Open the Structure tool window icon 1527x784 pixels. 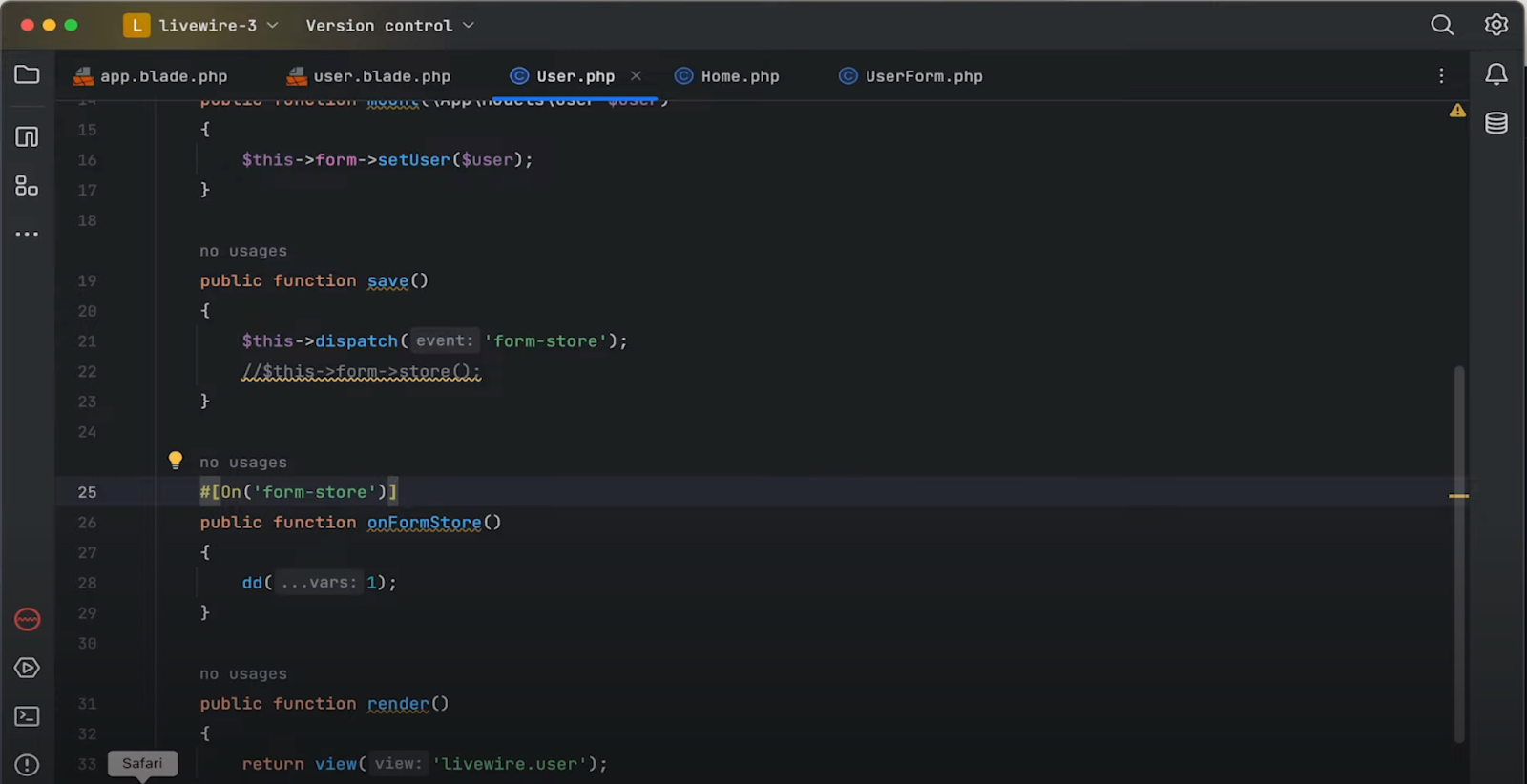pos(27,136)
